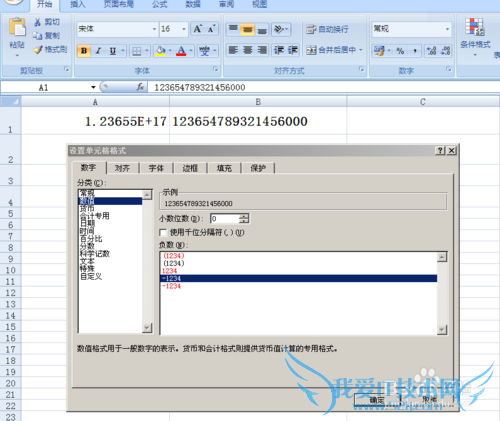Click the accounting number format icon
This screenshot has height=421, width=500.
pos(379,51)
